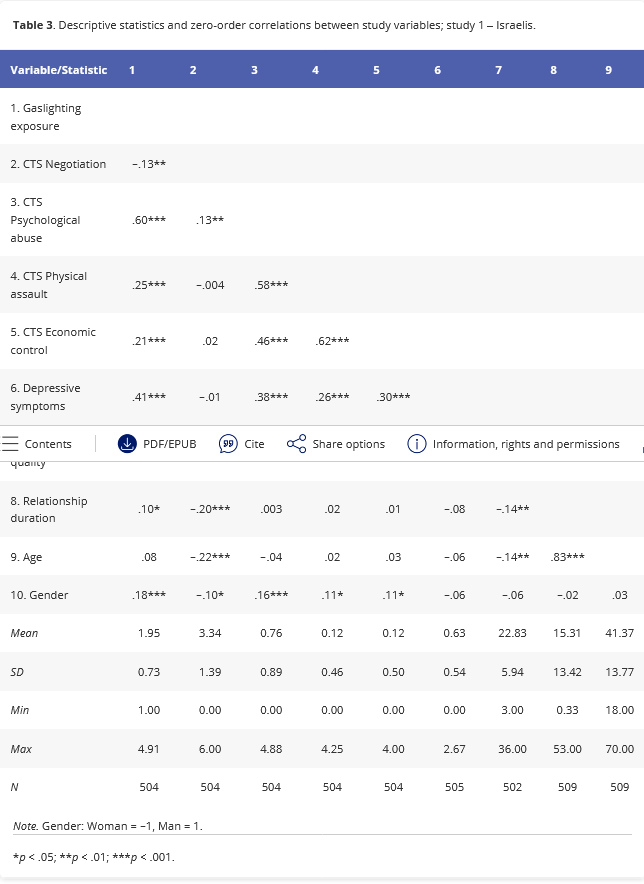Click the PDF/EPUB text label
The width and height of the screenshot is (644, 884).
pyautogui.click(x=170, y=444)
